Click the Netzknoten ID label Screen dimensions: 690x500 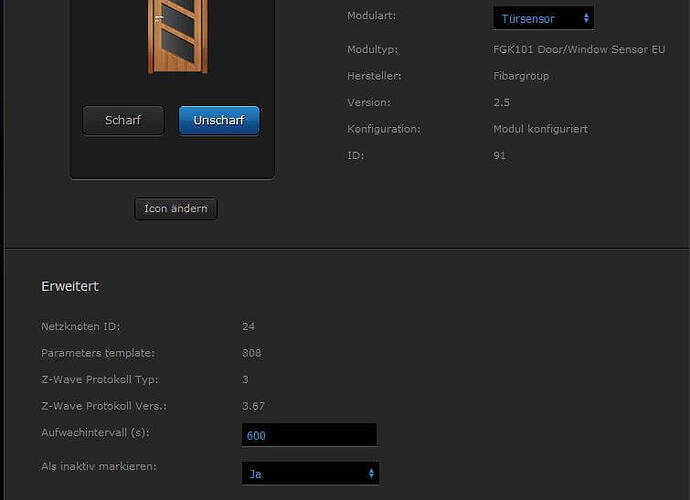pyautogui.click(x=81, y=326)
